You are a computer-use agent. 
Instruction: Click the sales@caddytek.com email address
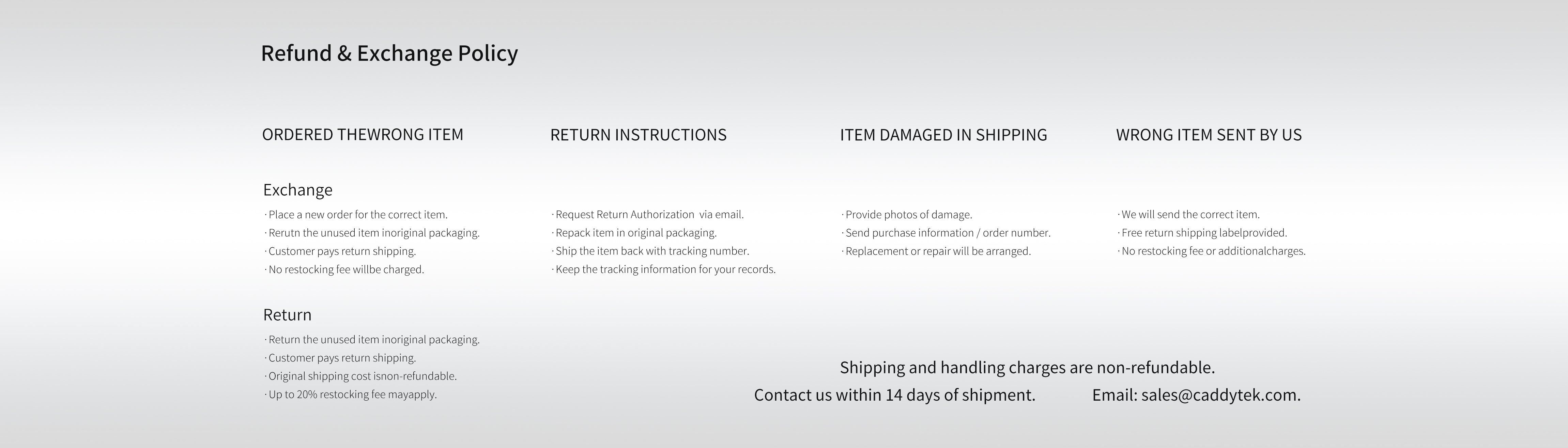pos(1220,395)
